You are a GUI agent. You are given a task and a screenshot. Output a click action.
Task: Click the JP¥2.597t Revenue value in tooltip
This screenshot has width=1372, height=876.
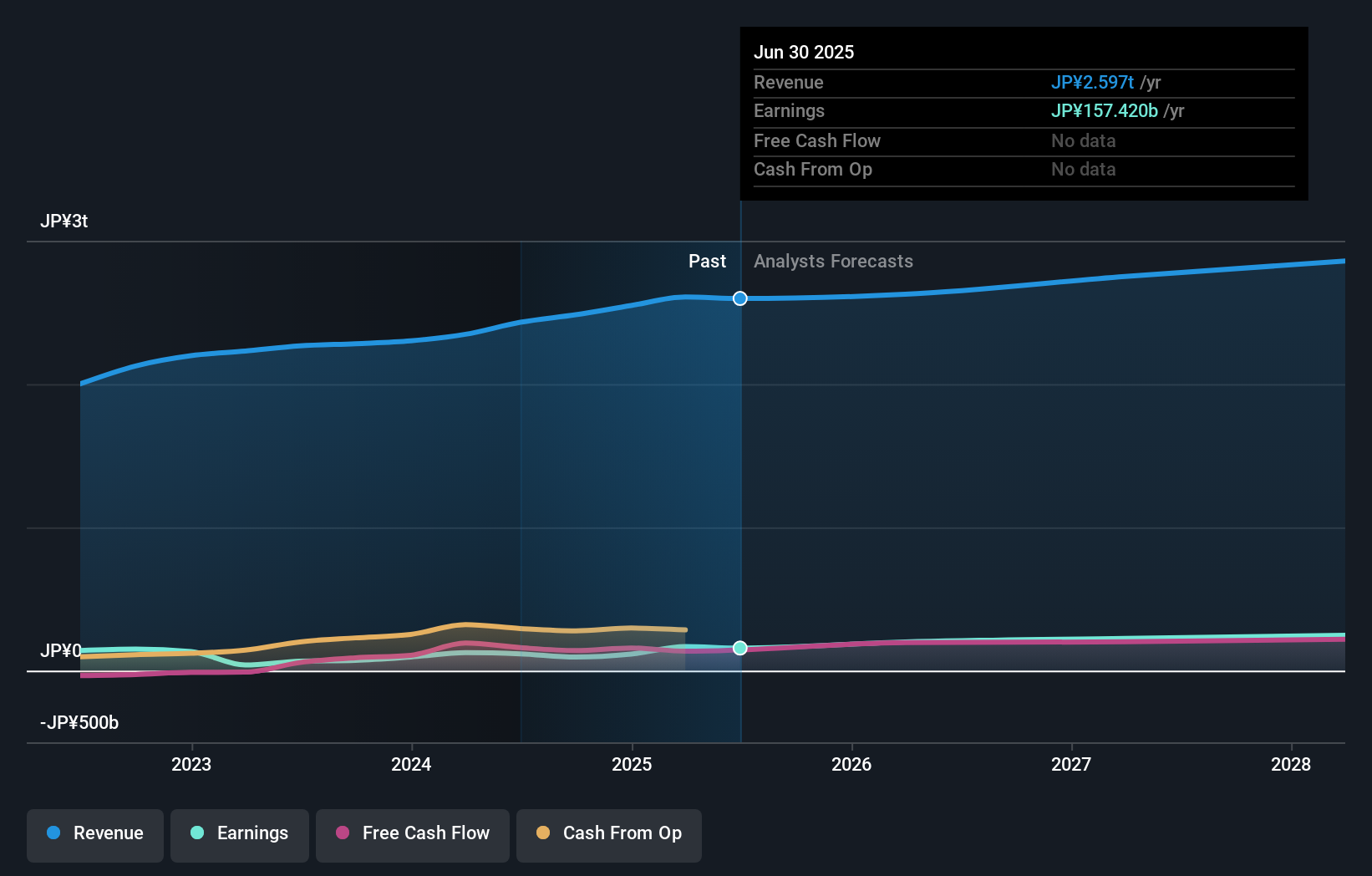1092,83
